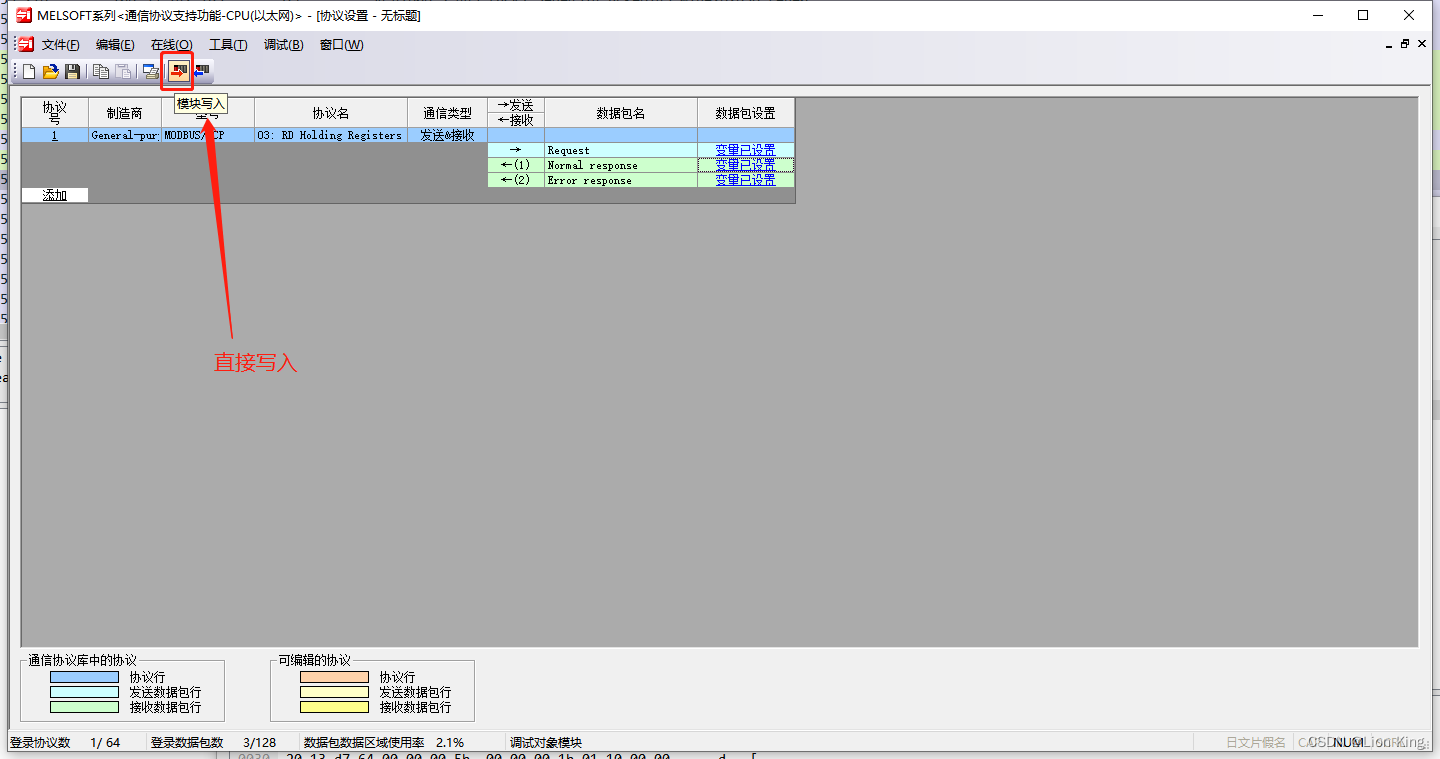Save the protocol settings with the Save icon
The image size is (1440, 759).
click(72, 70)
